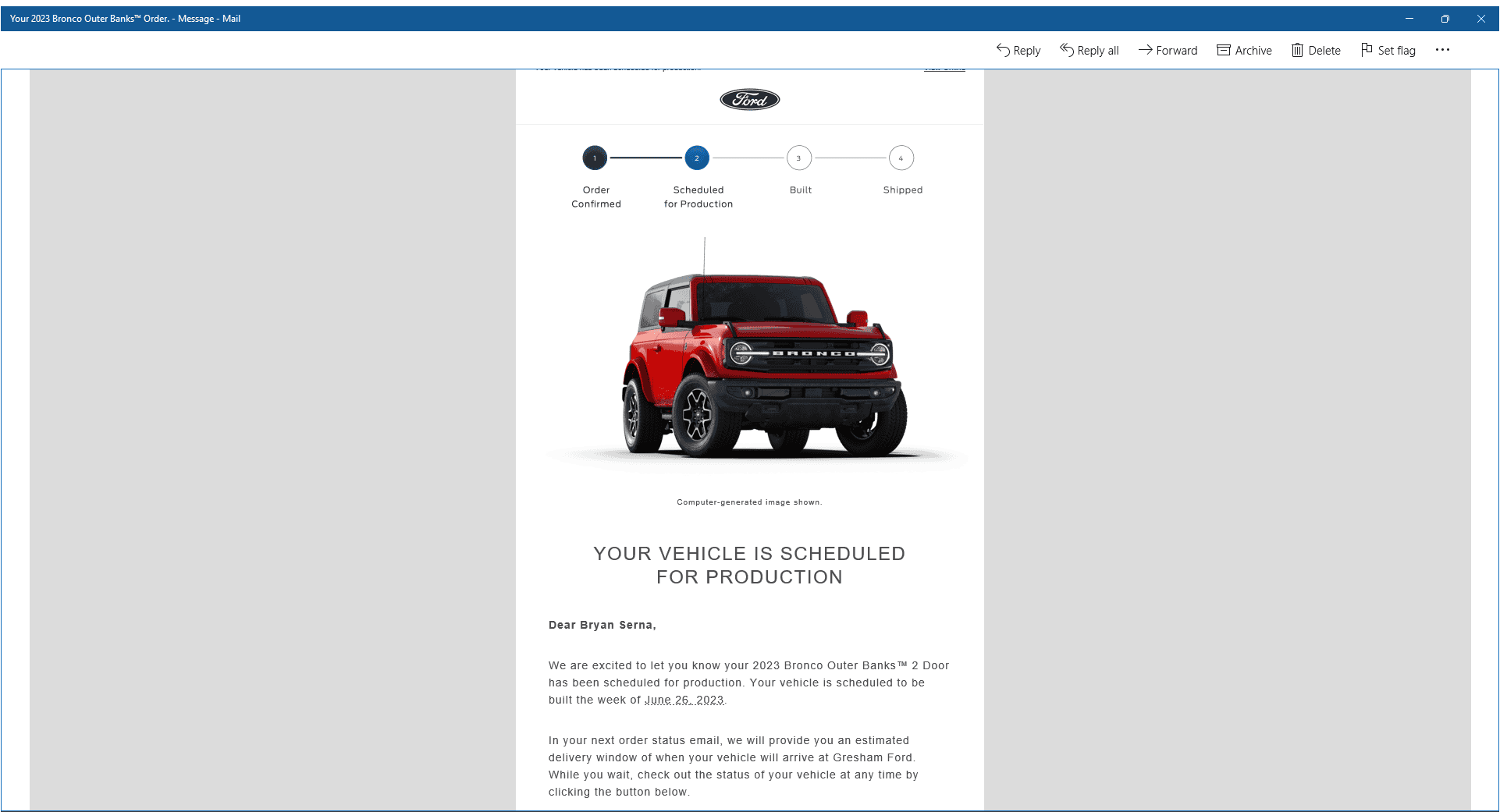Select step 3 Built circle
The height and width of the screenshot is (812, 1500).
799,158
